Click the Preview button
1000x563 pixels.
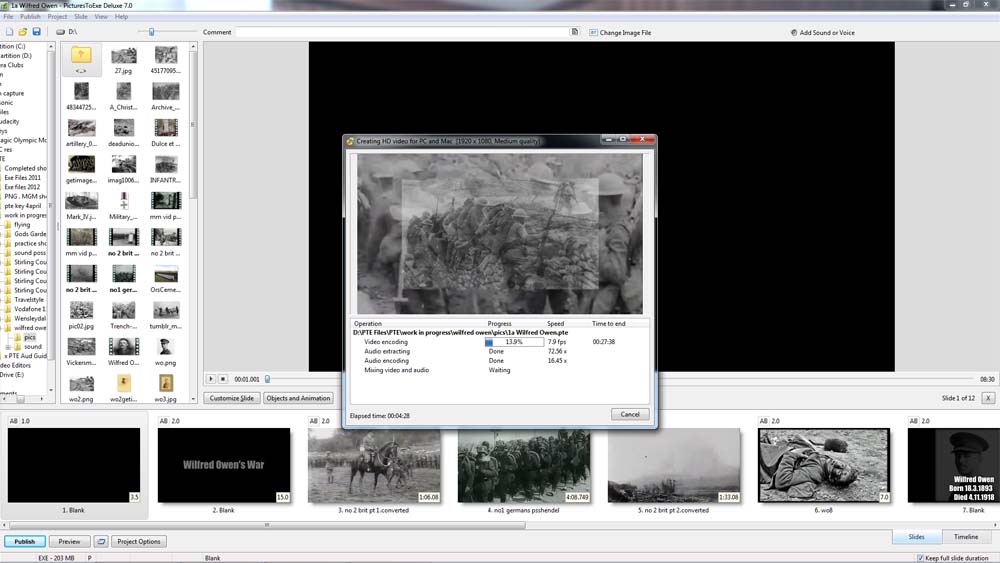click(70, 541)
